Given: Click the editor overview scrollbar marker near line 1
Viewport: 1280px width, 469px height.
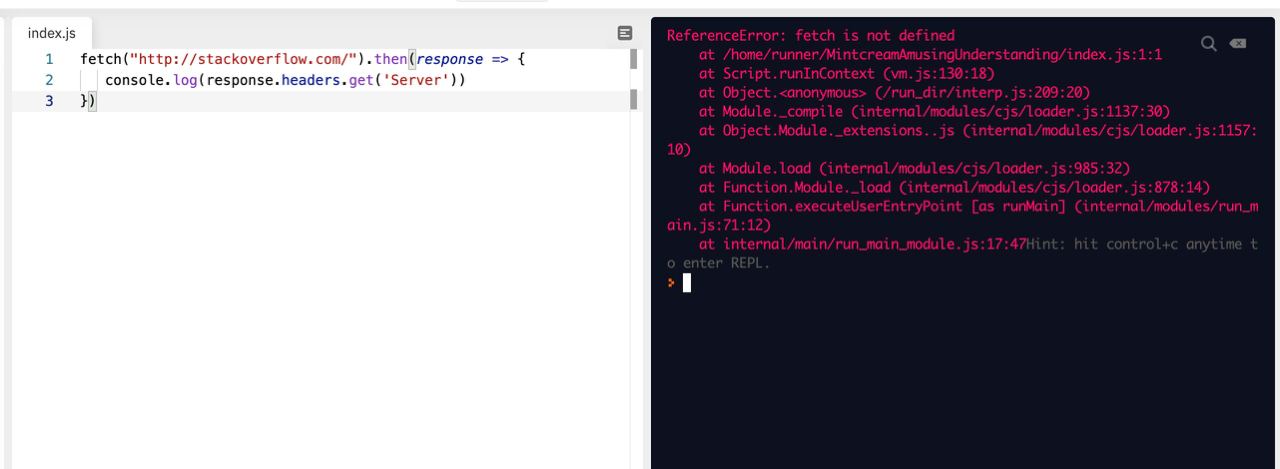Looking at the screenshot, I should click(634, 59).
